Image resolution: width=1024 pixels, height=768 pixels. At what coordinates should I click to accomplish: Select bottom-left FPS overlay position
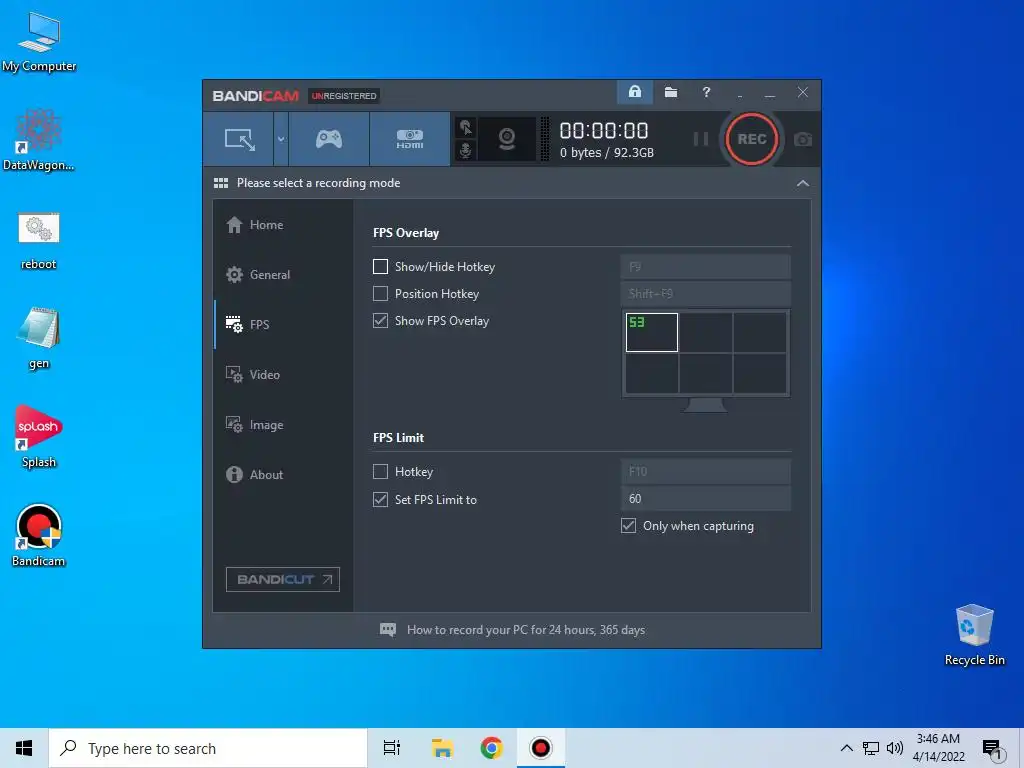pyautogui.click(x=652, y=373)
